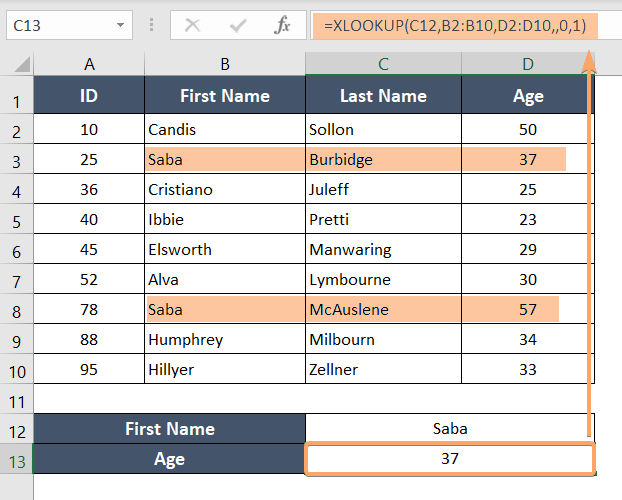Image resolution: width=622 pixels, height=500 pixels.
Task: Select cell containing Pretti
Action: [383, 219]
